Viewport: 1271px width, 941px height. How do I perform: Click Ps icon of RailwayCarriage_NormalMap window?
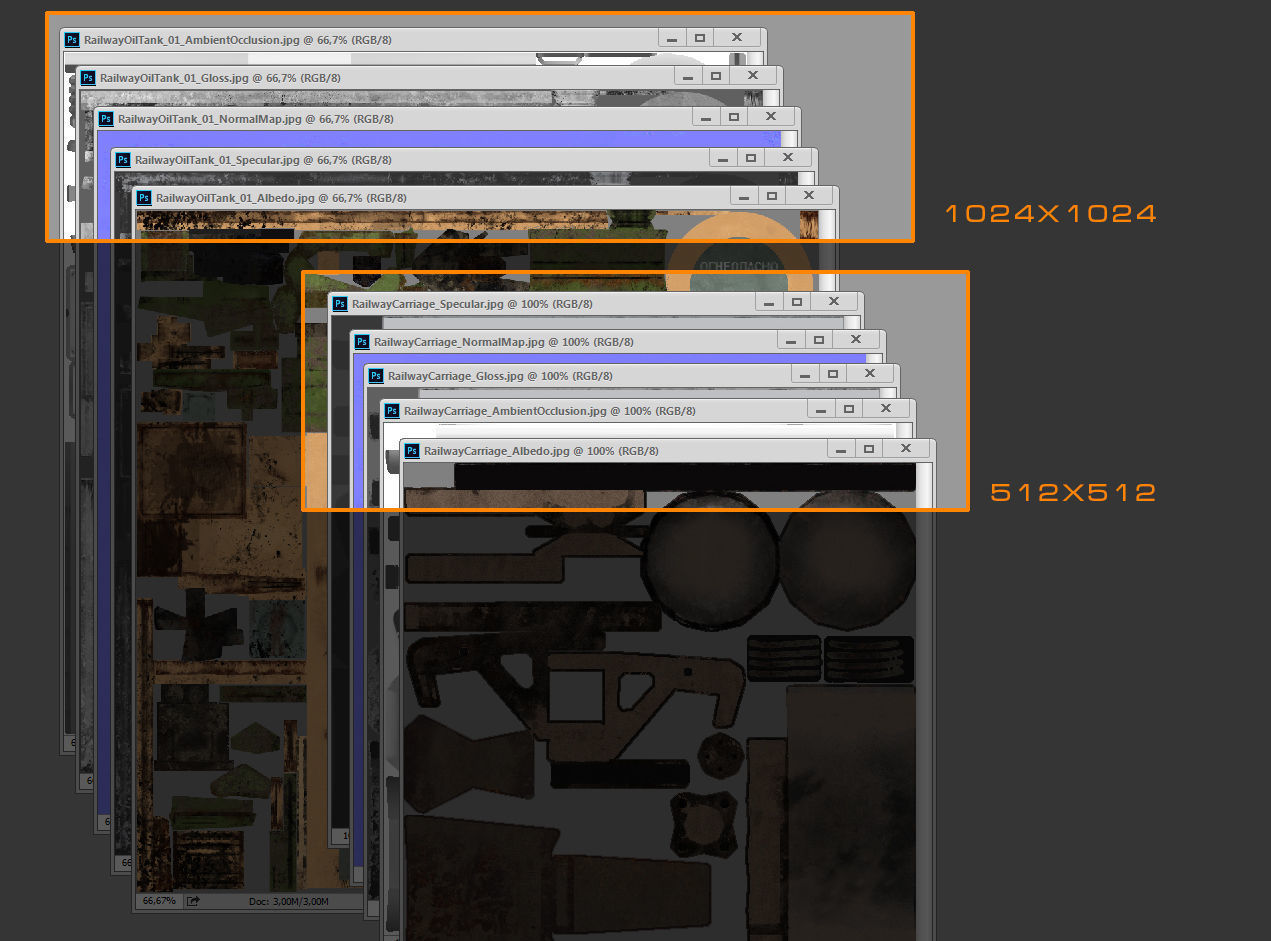[361, 342]
